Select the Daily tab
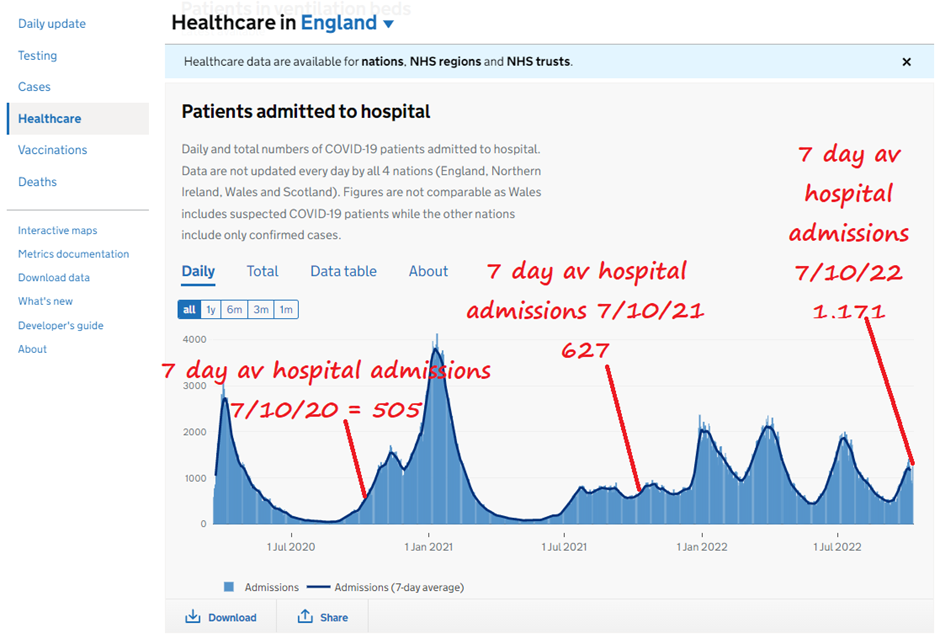The width and height of the screenshot is (940, 639). pos(198,271)
